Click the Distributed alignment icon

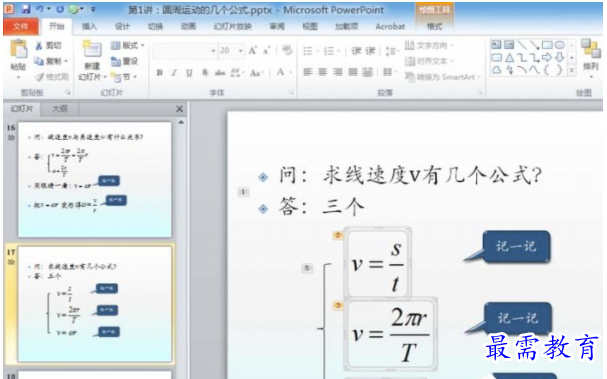point(368,72)
